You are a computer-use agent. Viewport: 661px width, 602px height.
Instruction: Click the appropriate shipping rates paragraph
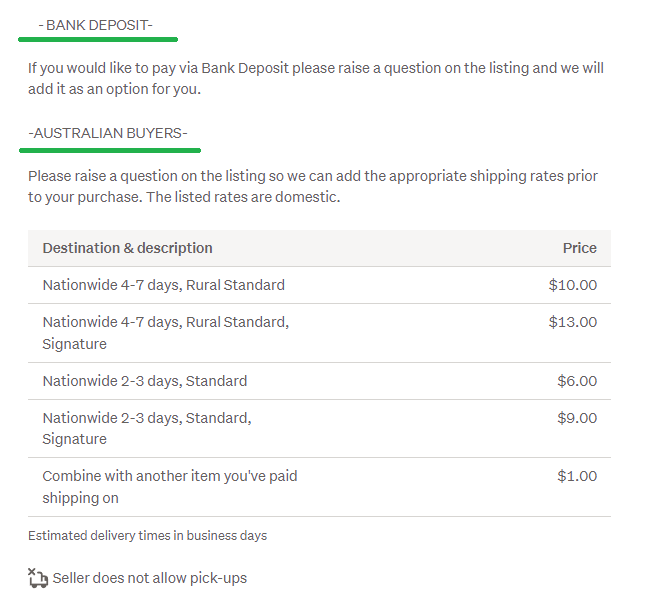[313, 176]
